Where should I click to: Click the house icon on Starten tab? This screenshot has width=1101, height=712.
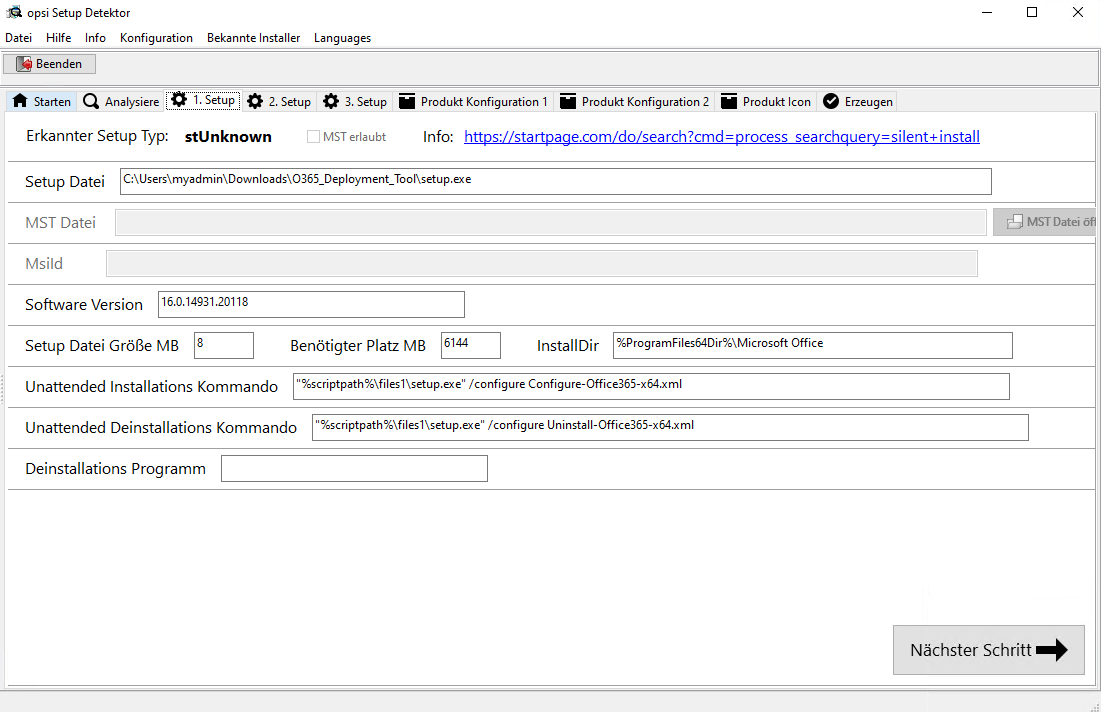20,102
